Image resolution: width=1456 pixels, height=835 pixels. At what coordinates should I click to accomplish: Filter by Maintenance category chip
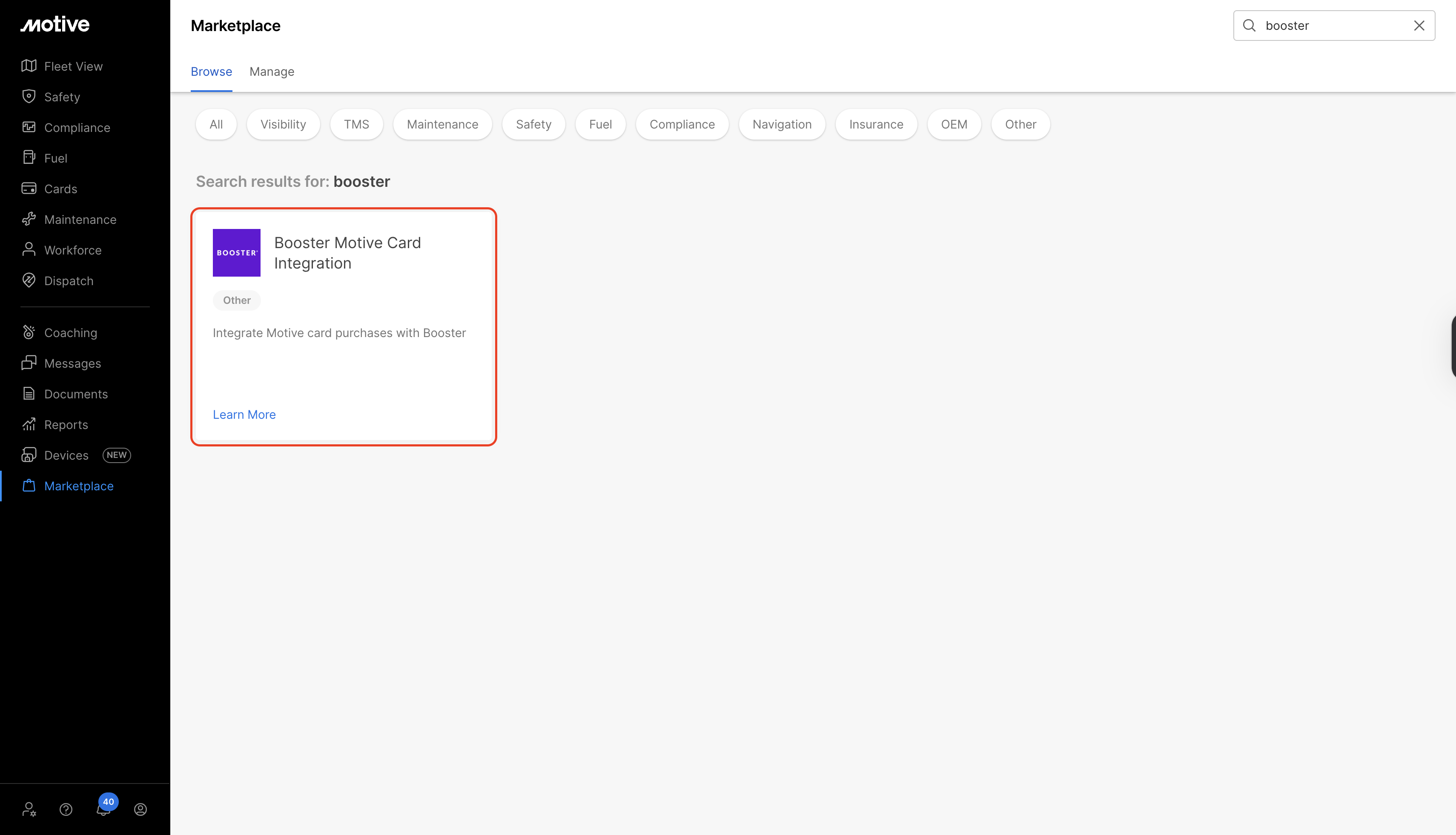click(x=442, y=124)
